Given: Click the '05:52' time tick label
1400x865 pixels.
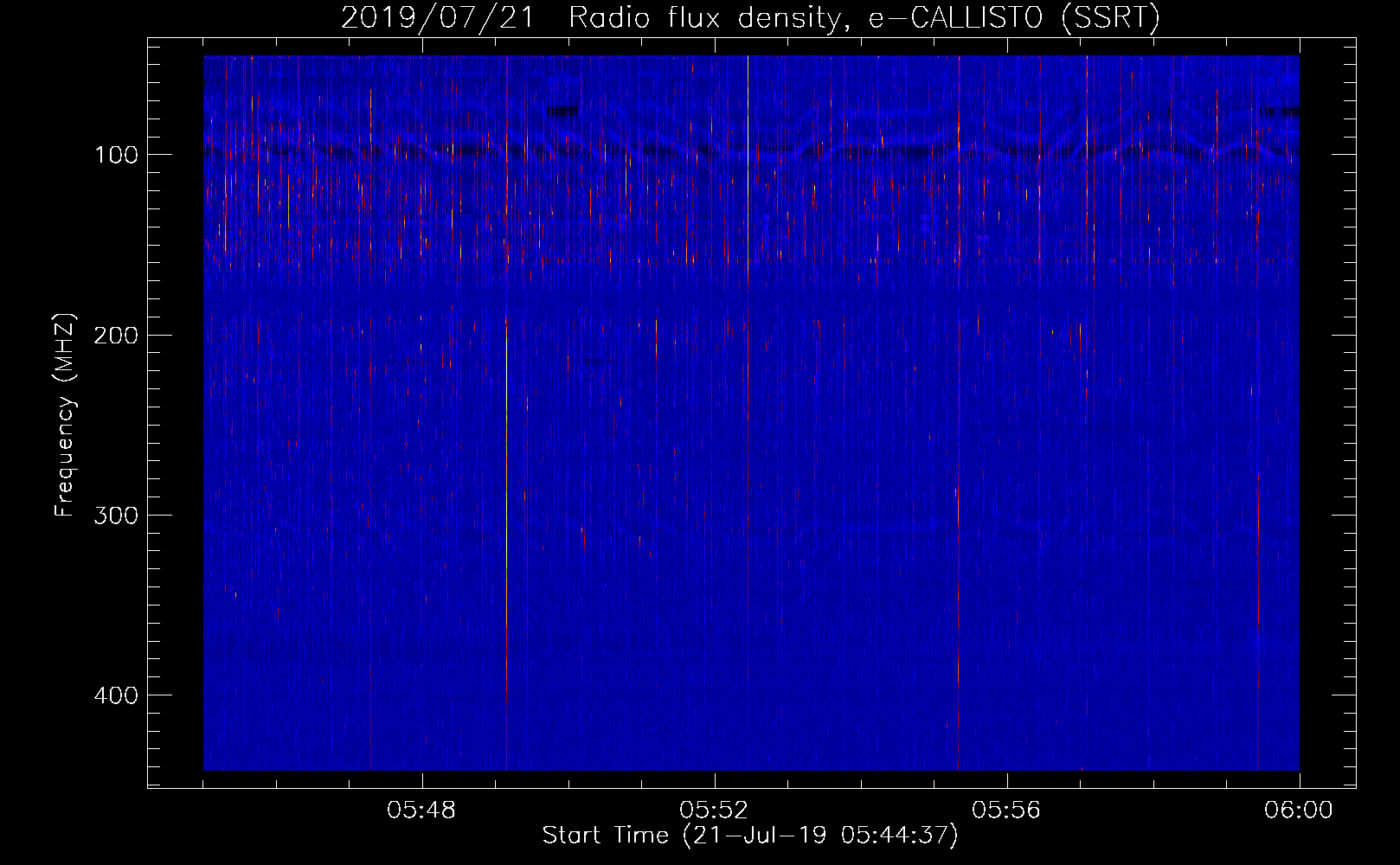Looking at the screenshot, I should point(713,811).
